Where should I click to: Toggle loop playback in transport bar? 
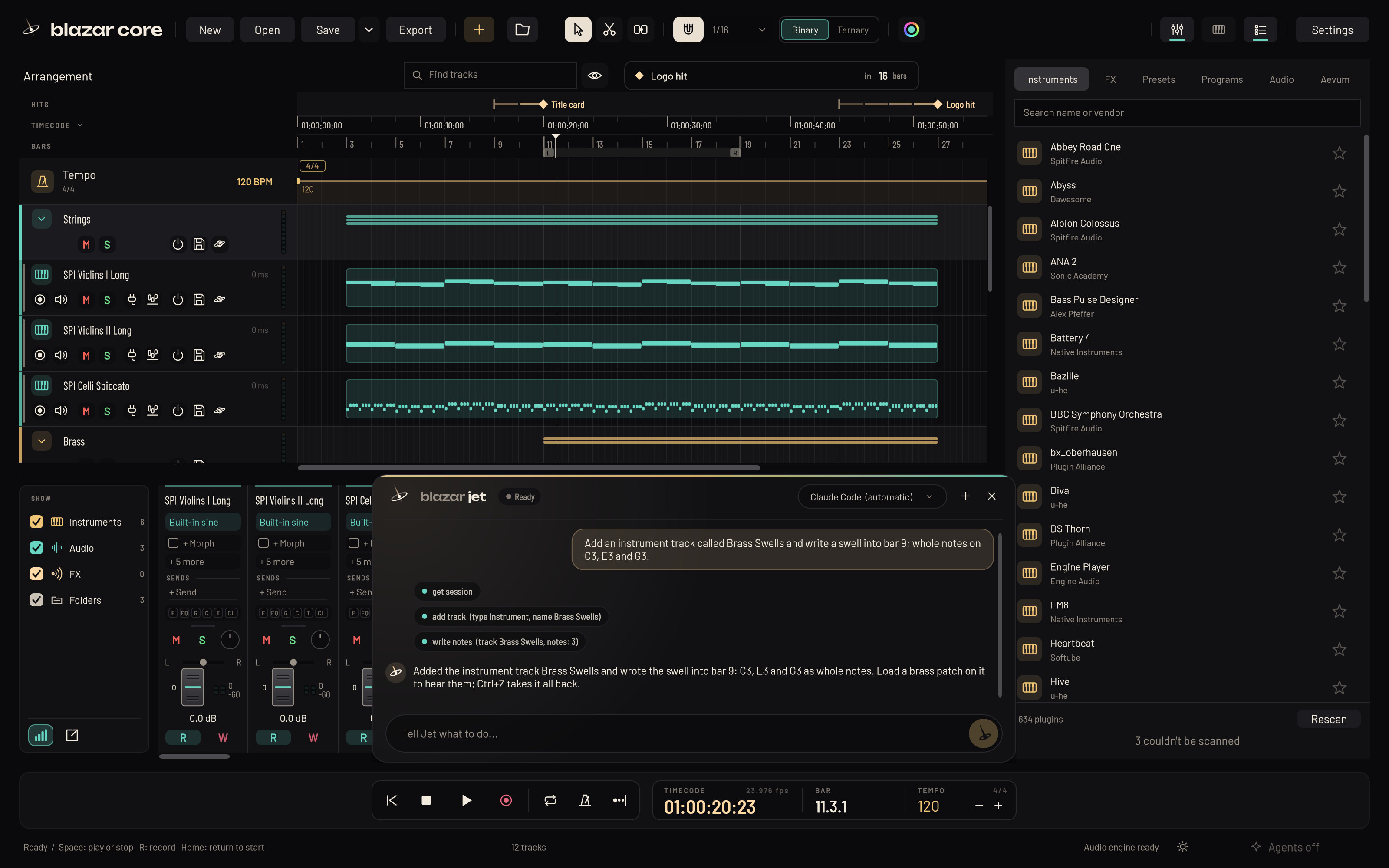(x=550, y=800)
